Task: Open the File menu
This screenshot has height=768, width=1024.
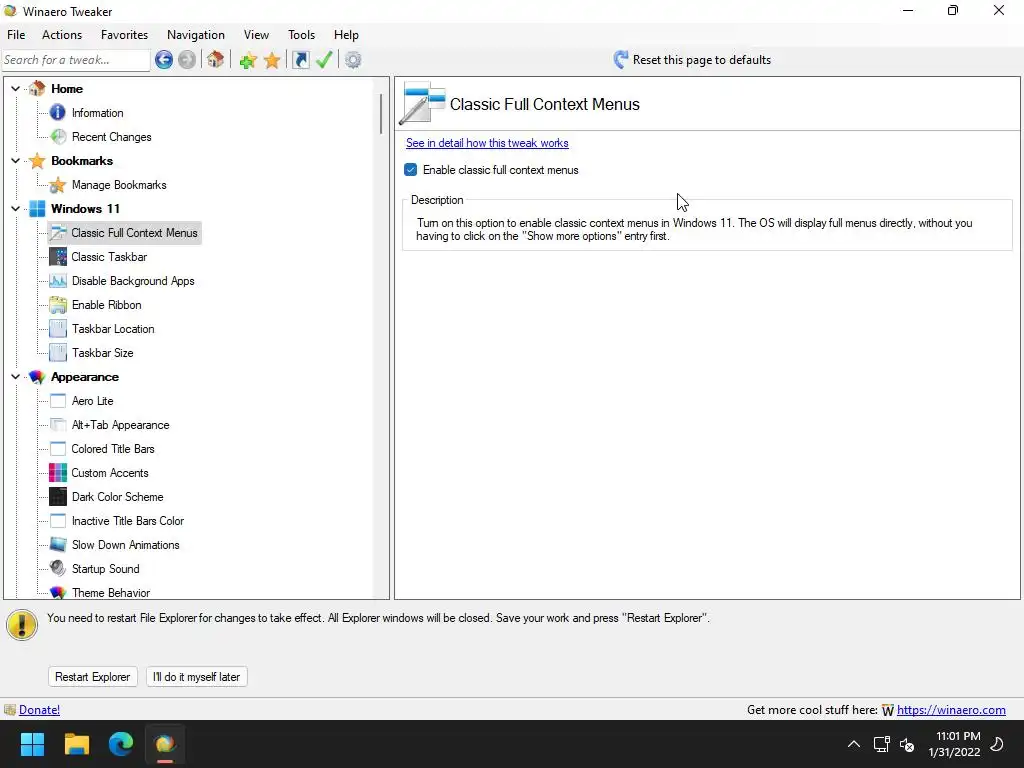Action: [x=16, y=35]
